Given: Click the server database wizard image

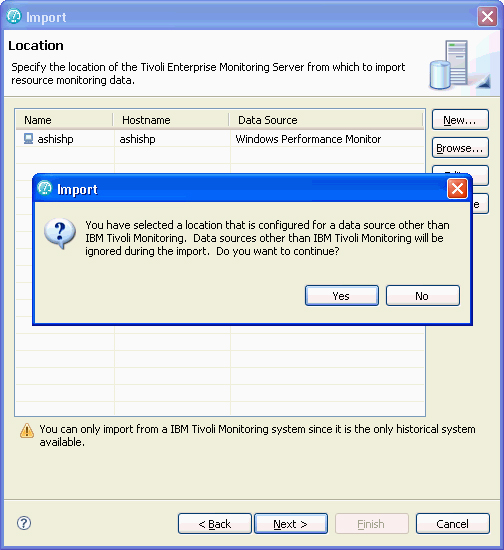Looking at the screenshot, I should (459, 65).
